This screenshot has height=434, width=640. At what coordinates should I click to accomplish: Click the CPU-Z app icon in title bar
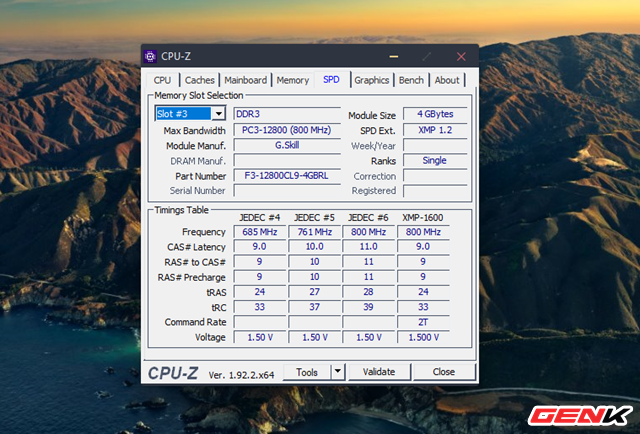(x=150, y=57)
